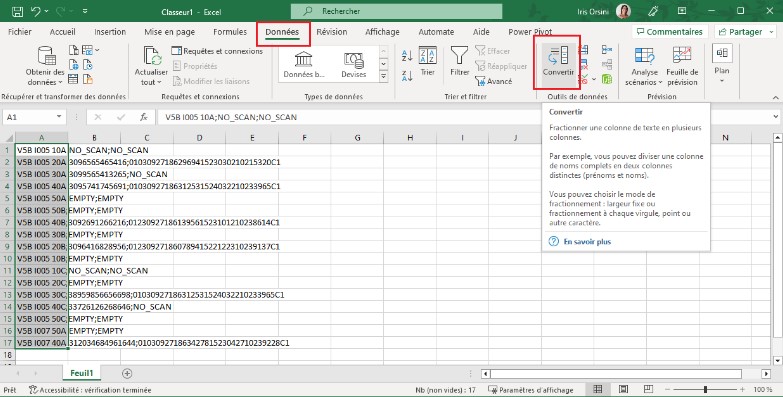
Task: Click the Actualiser tout refresh icon
Action: pos(152,55)
